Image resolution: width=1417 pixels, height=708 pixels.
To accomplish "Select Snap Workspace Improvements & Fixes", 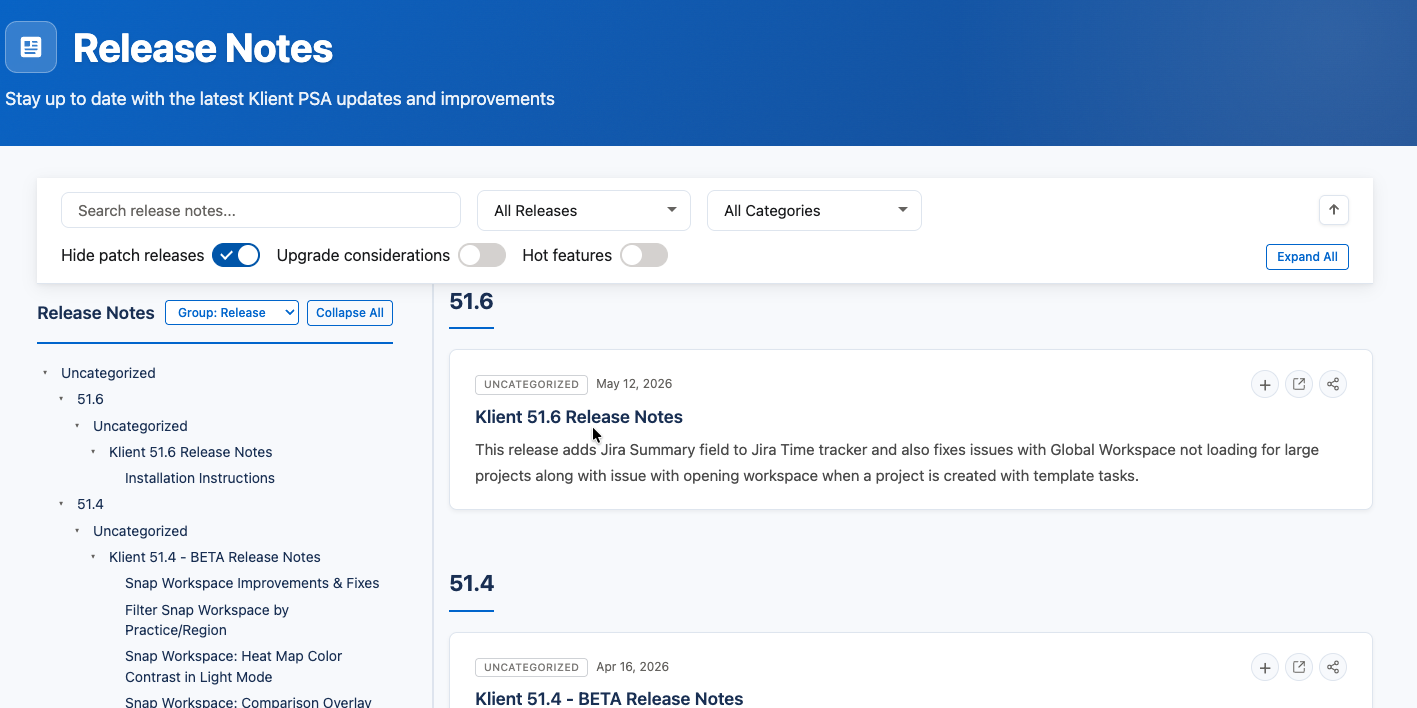I will pyautogui.click(x=252, y=583).
